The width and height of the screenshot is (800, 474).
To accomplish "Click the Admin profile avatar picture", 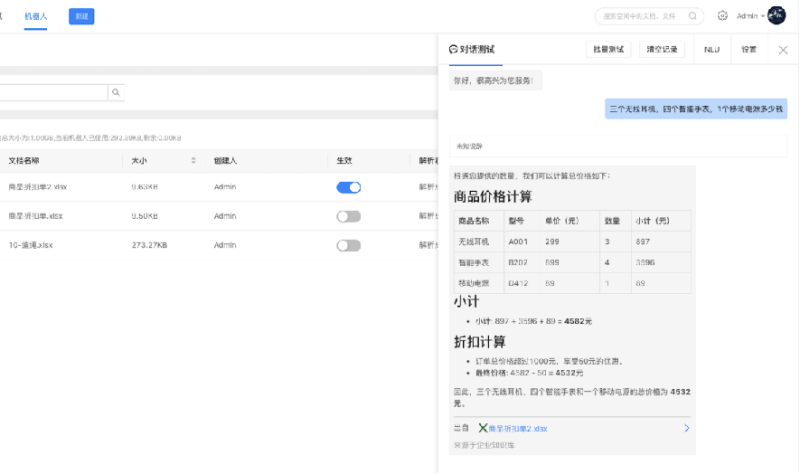I will 777,15.
